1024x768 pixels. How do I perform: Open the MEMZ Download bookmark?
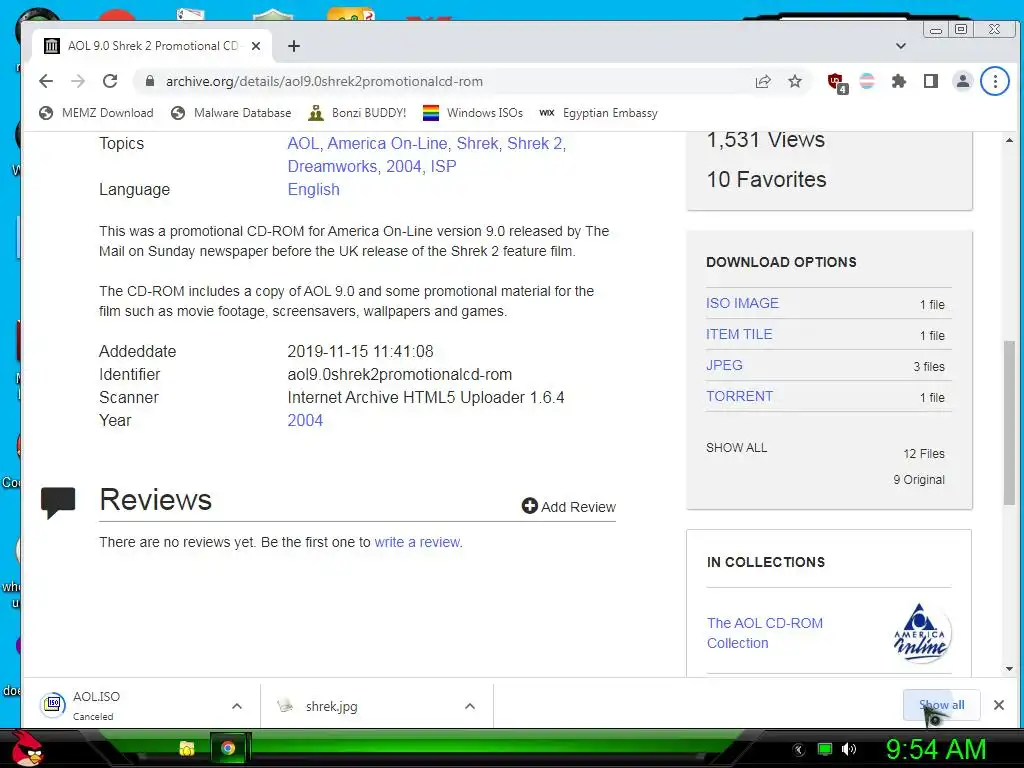point(96,113)
